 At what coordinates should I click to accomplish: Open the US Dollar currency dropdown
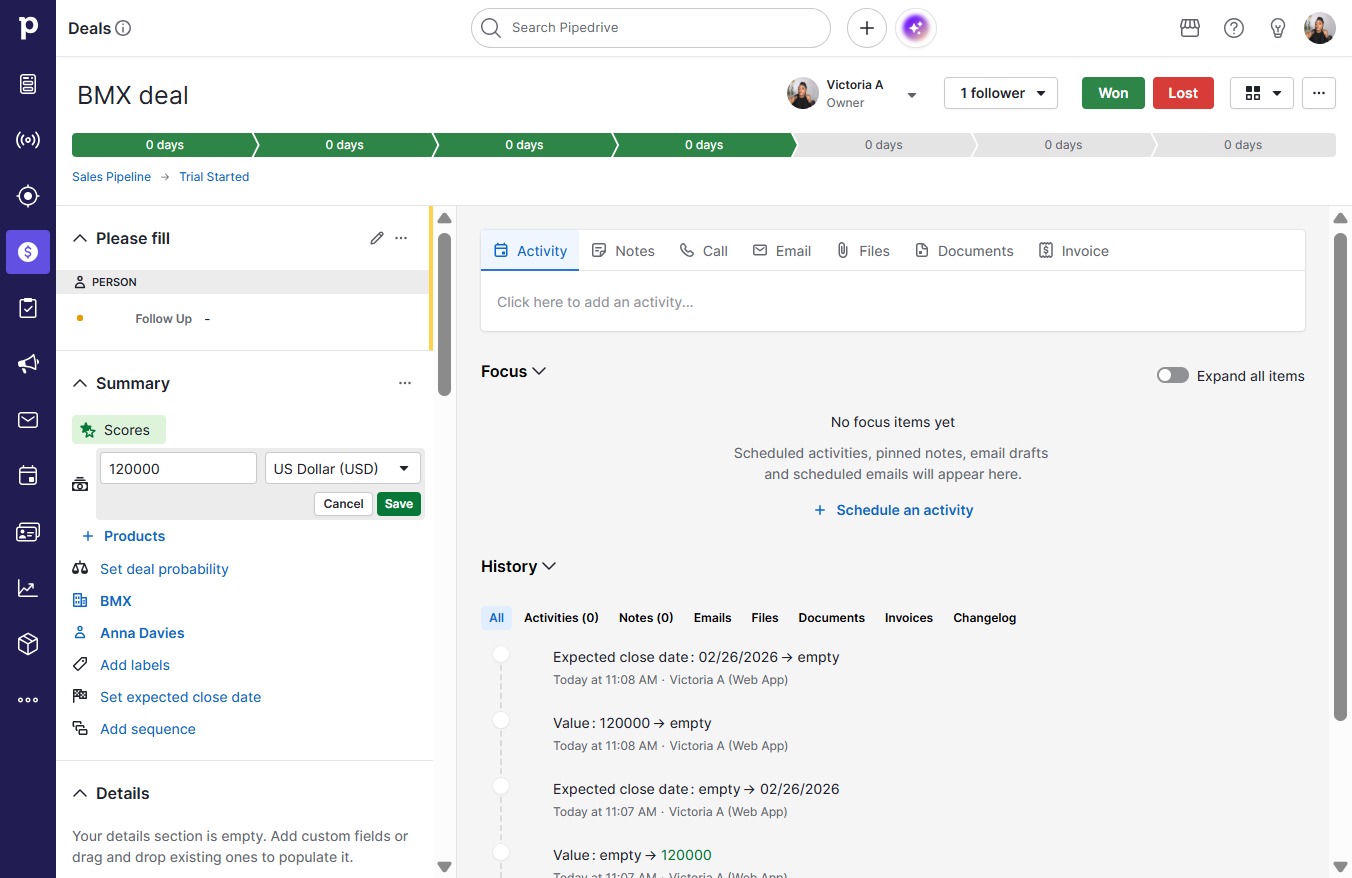(343, 468)
